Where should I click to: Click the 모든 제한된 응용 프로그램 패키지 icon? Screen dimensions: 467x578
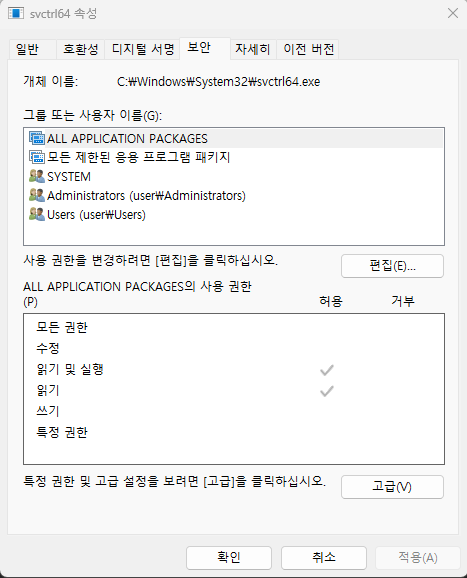tap(37, 157)
